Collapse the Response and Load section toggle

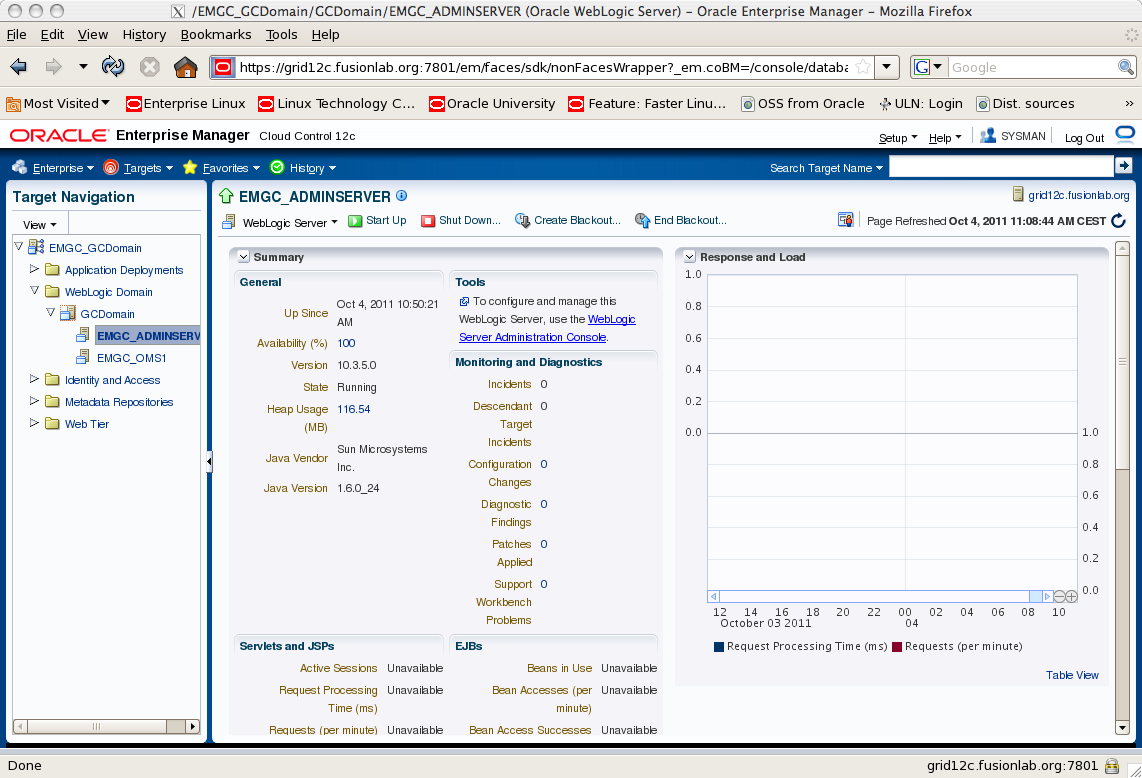(688, 257)
